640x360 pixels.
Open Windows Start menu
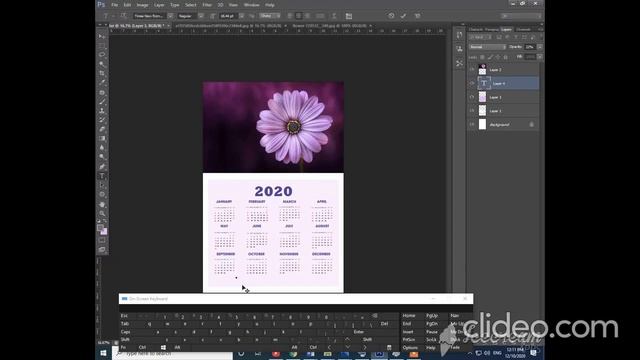click(103, 353)
